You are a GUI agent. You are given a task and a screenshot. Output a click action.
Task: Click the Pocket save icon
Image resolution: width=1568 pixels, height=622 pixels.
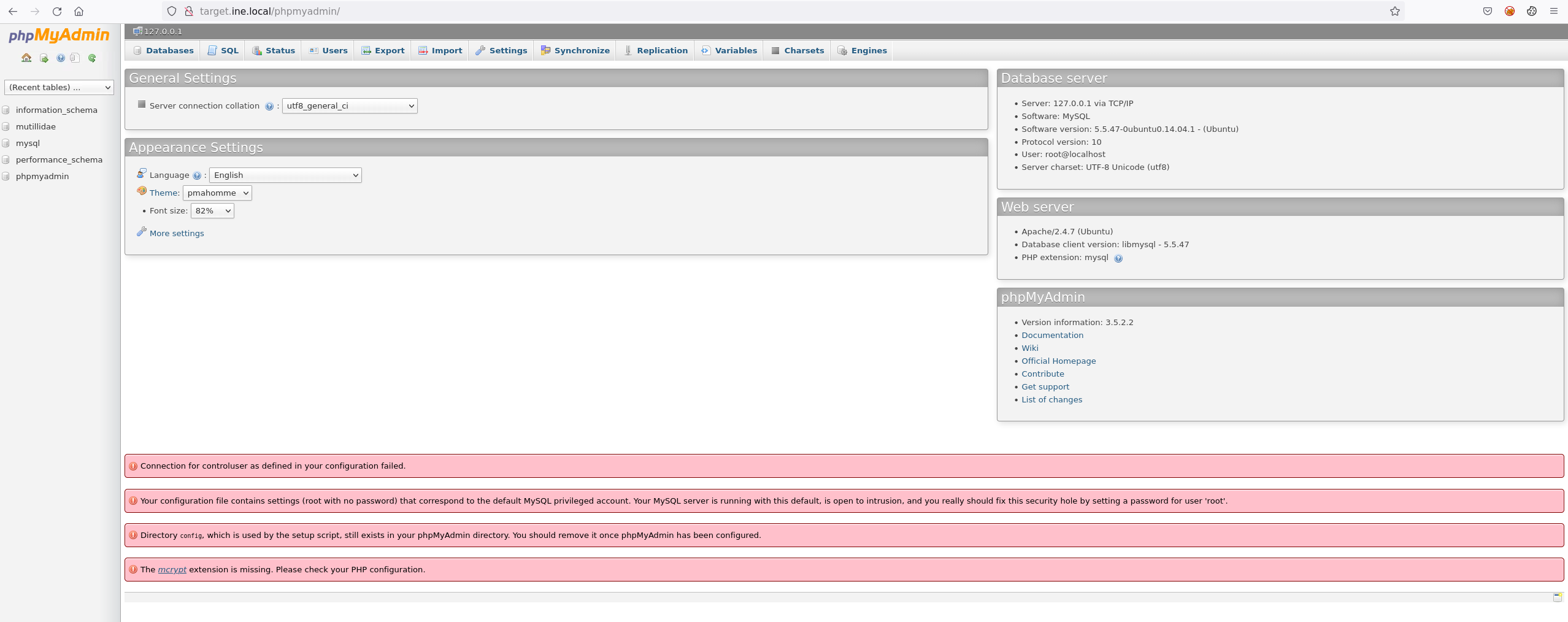[x=1488, y=11]
